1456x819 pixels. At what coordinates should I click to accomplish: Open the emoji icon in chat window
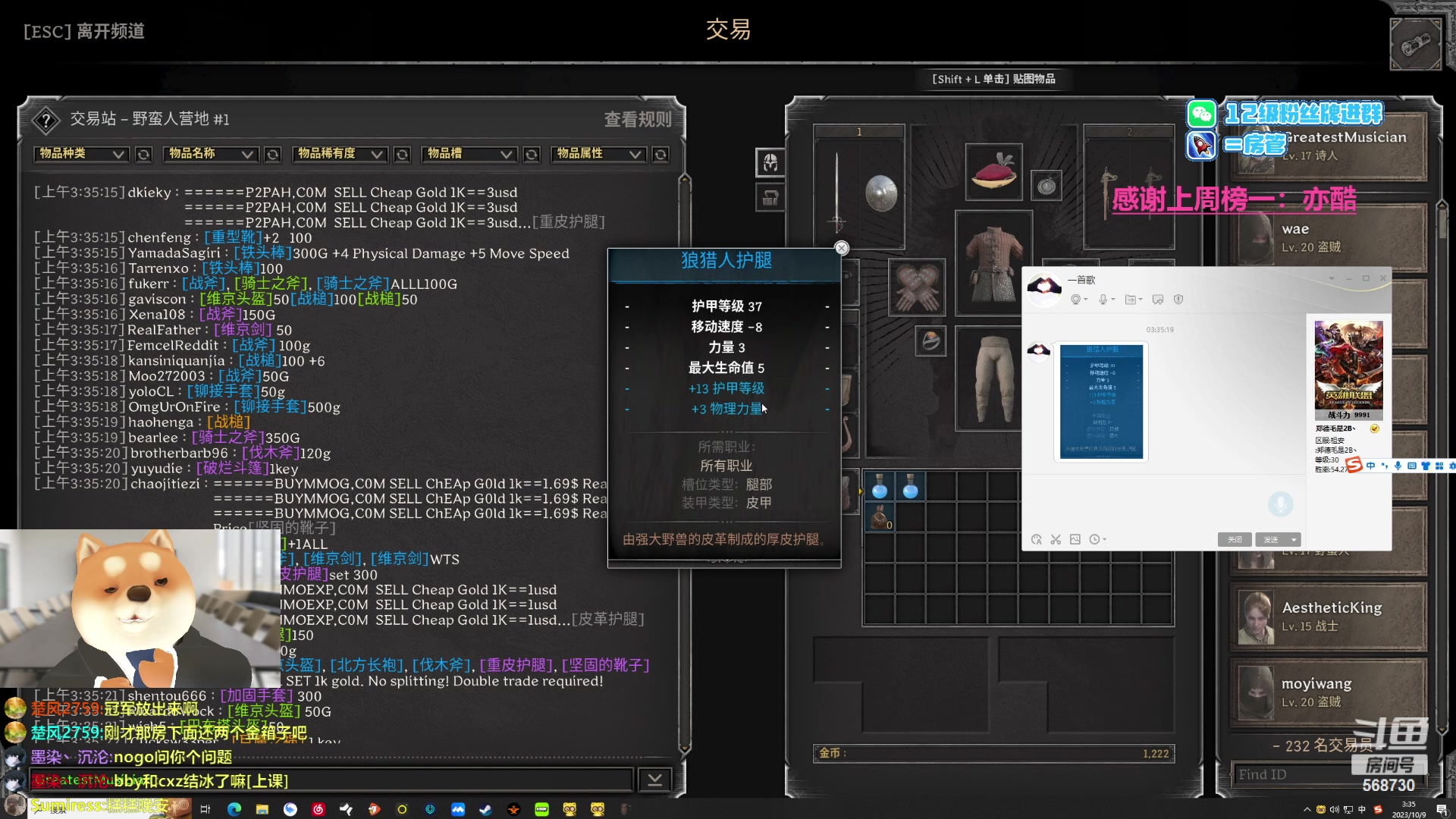(1037, 539)
